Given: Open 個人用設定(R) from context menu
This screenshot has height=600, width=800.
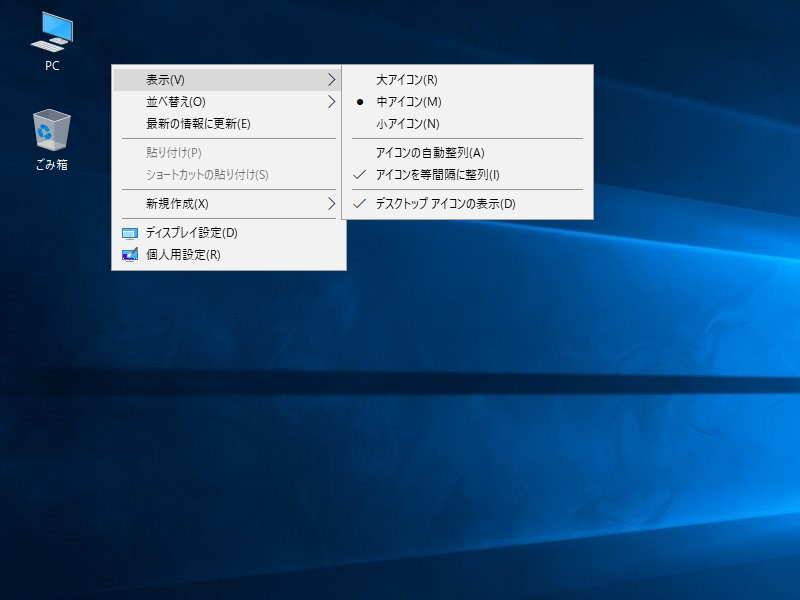Looking at the screenshot, I should point(227,255).
